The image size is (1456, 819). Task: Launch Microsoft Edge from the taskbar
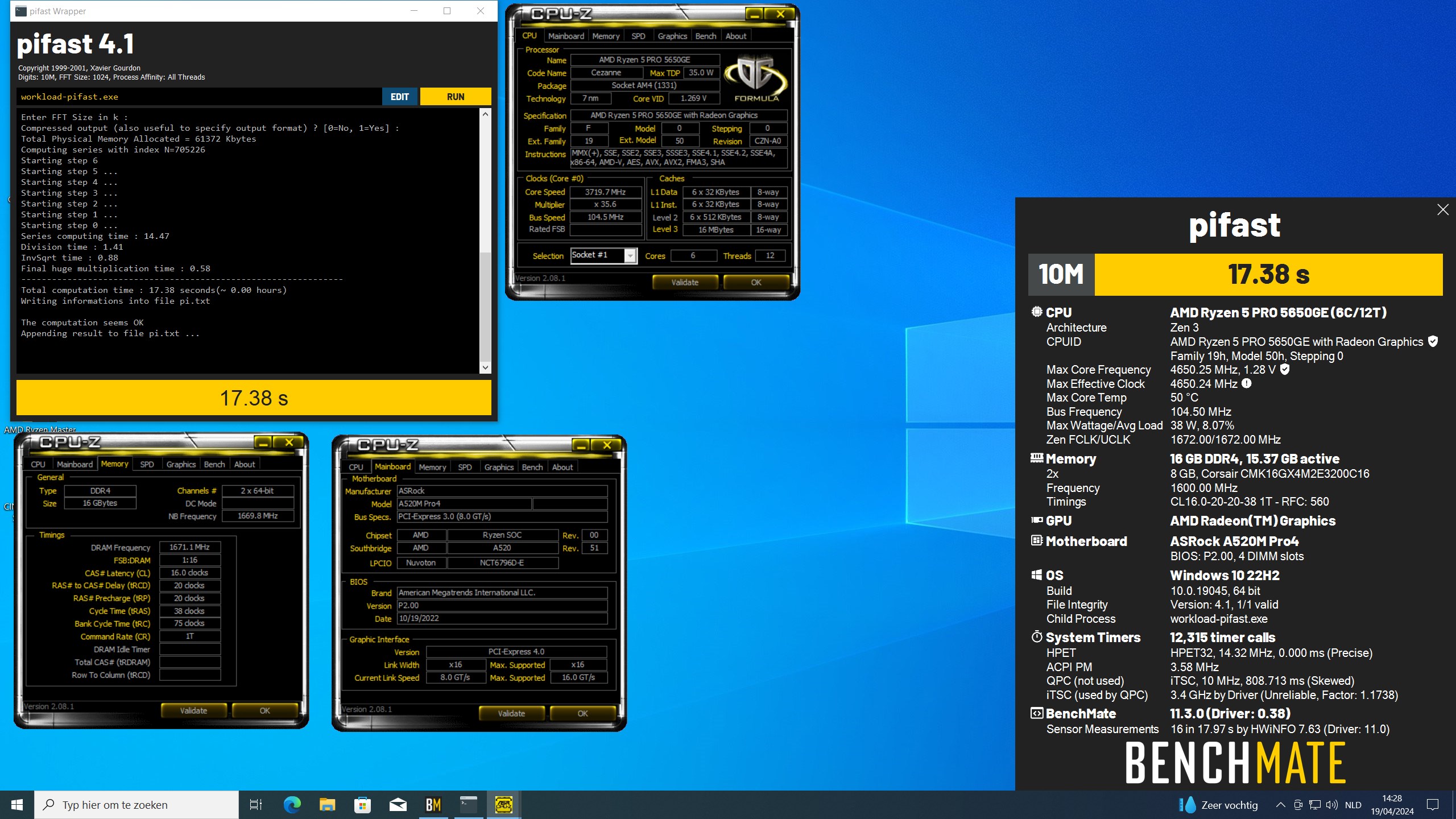(x=292, y=805)
